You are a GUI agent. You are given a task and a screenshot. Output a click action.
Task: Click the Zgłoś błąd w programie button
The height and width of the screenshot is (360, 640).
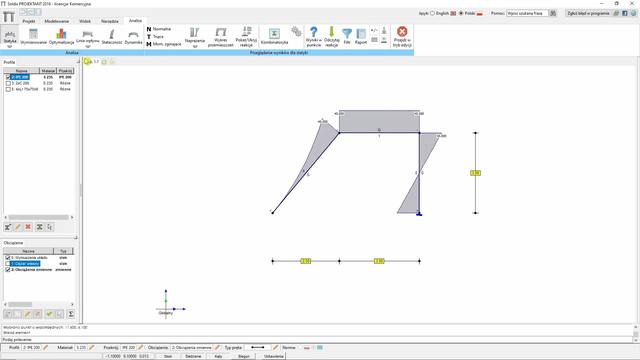(x=588, y=13)
